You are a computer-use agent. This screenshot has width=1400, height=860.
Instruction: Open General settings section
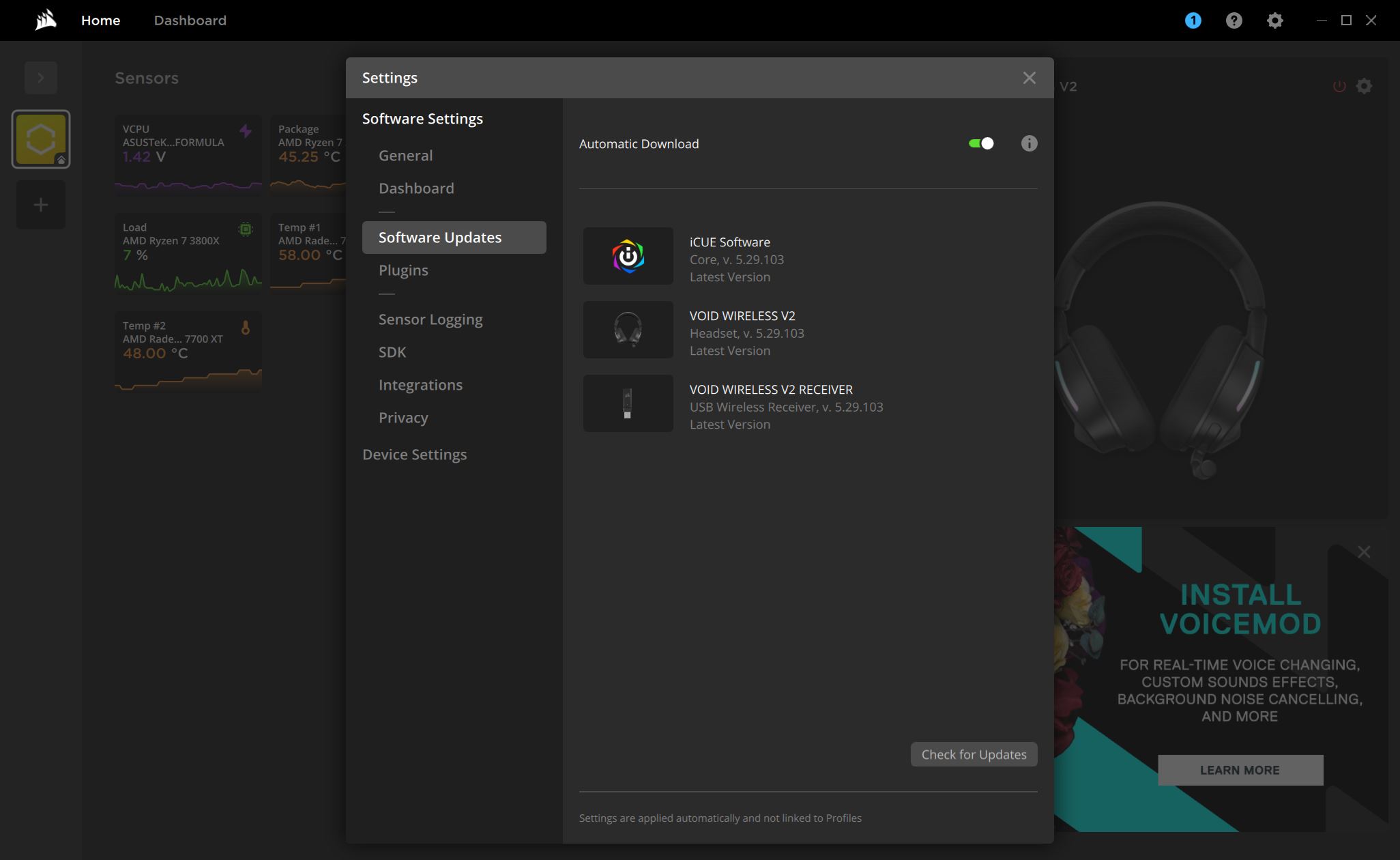[406, 156]
